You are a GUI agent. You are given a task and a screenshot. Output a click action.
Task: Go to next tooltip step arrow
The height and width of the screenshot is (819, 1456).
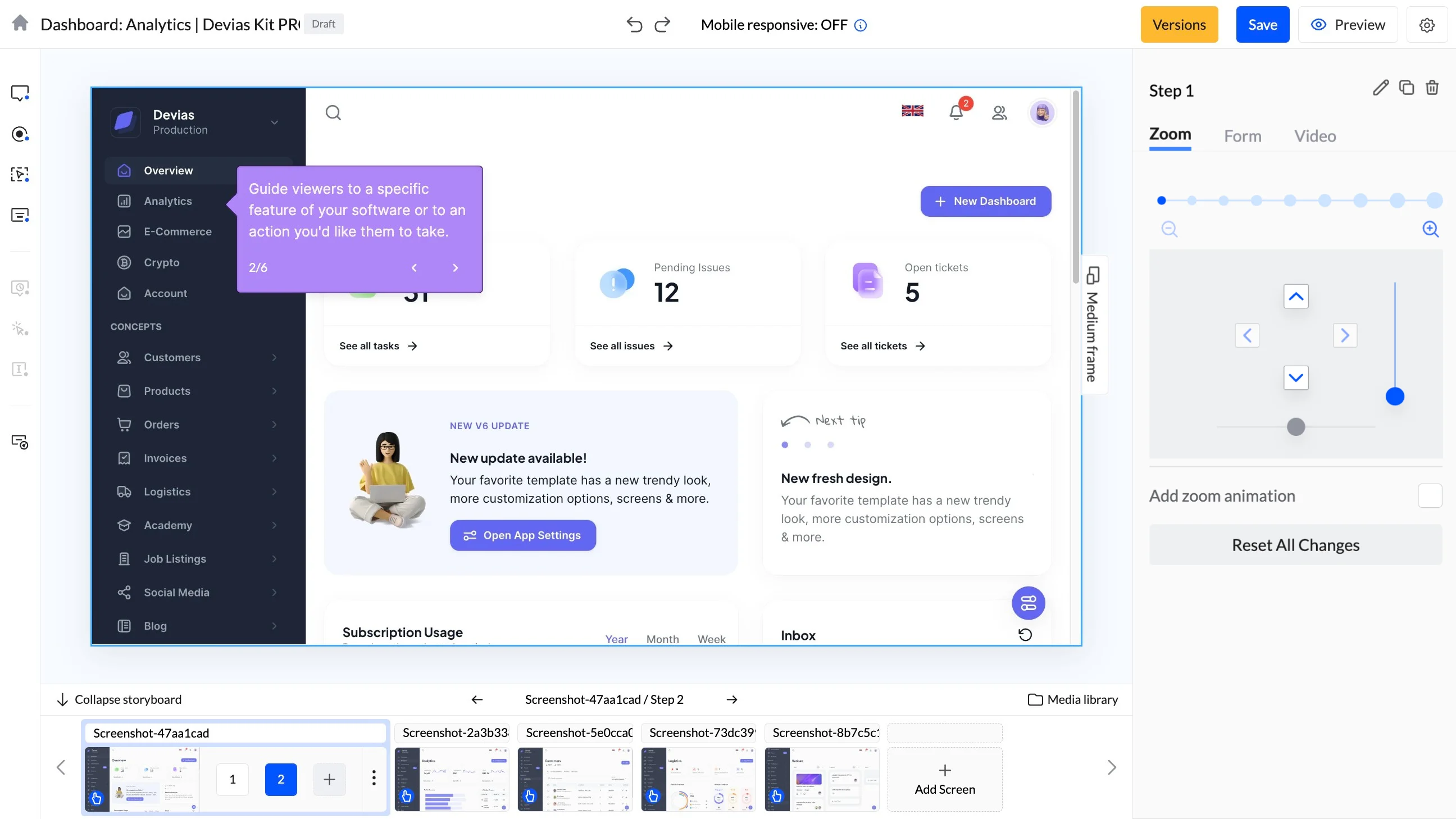tap(455, 268)
